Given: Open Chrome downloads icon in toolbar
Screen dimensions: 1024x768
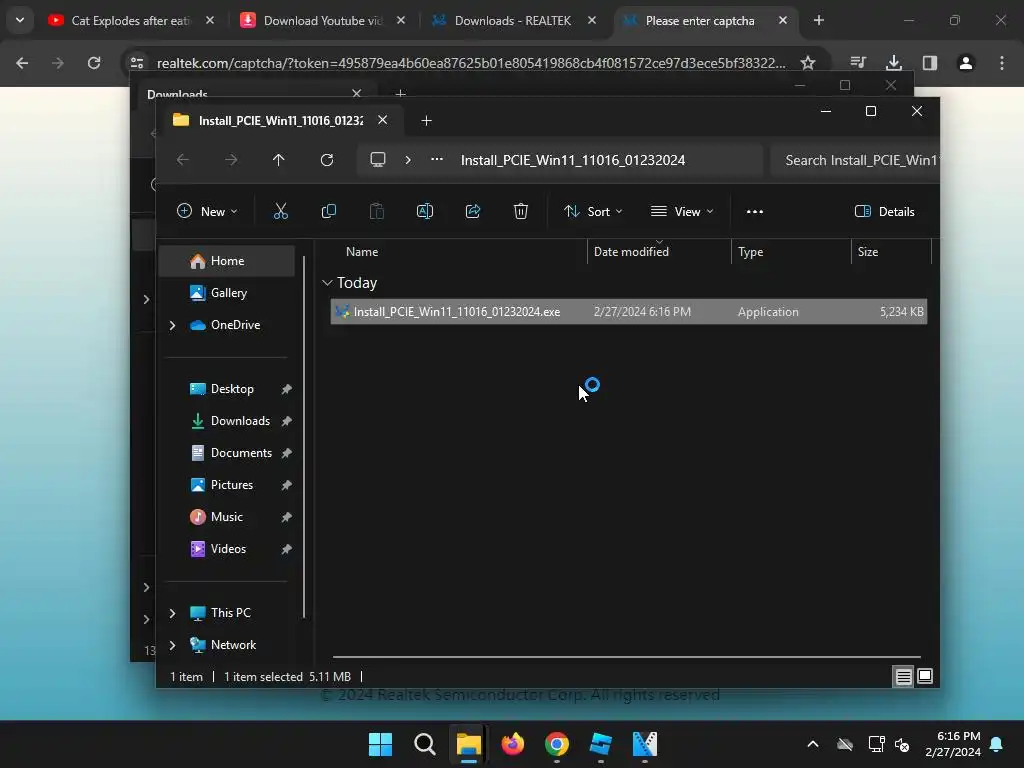Looking at the screenshot, I should (893, 63).
